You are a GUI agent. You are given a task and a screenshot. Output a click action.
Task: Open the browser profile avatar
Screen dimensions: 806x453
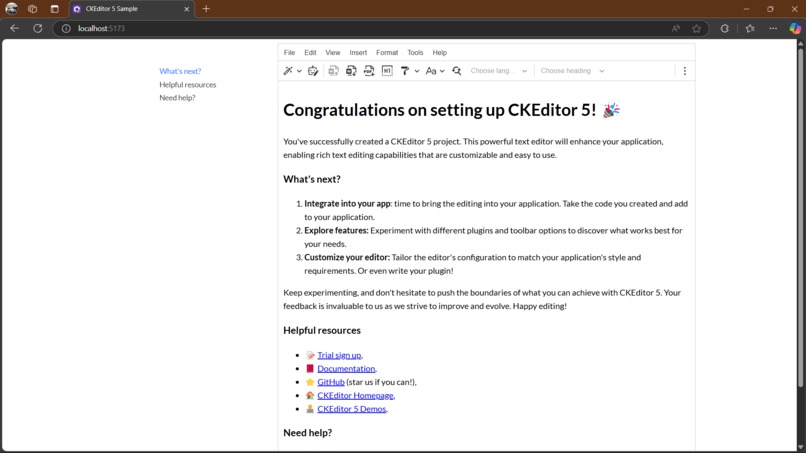(11, 9)
